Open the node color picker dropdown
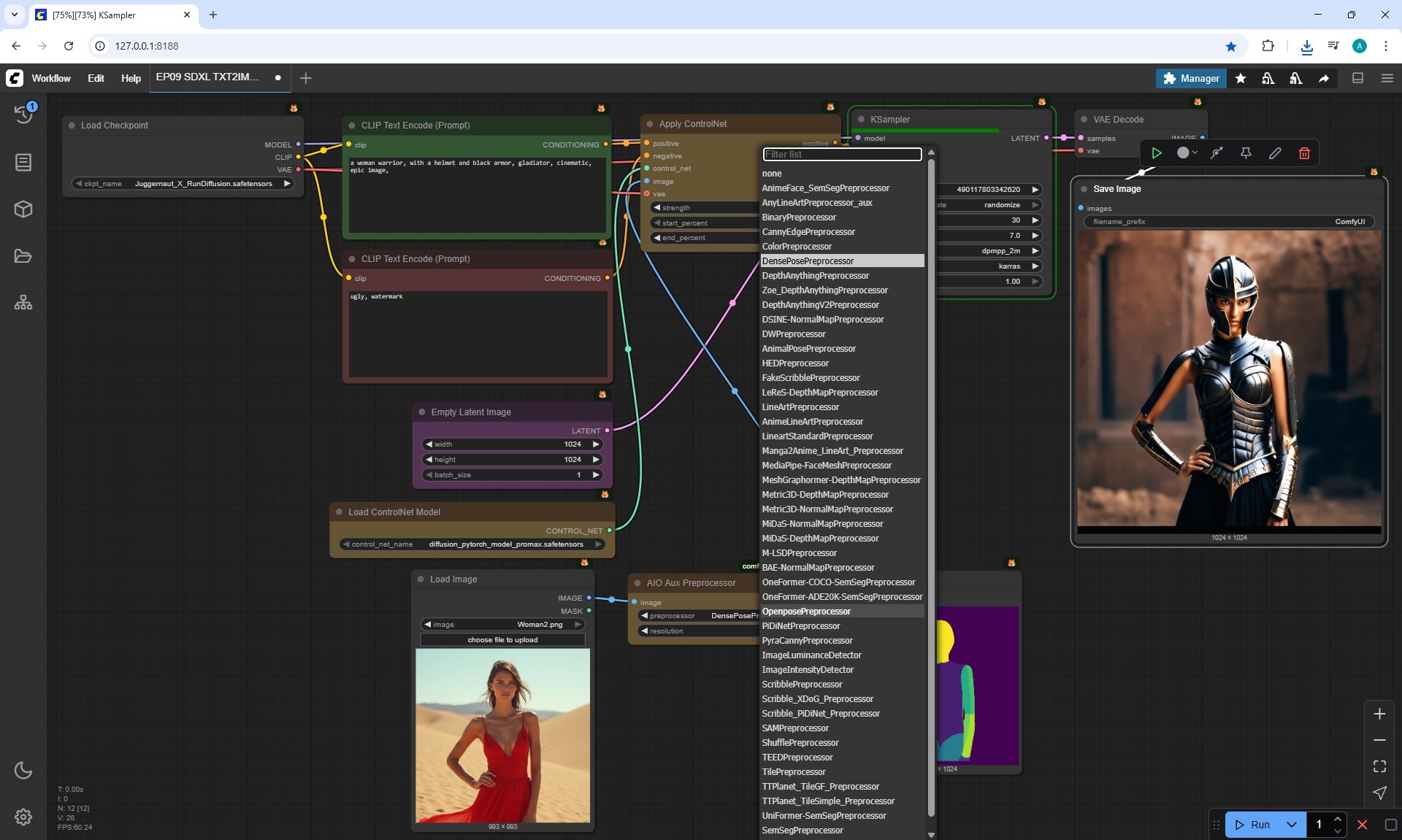Screen dimensions: 1402x840 (x=1187, y=153)
